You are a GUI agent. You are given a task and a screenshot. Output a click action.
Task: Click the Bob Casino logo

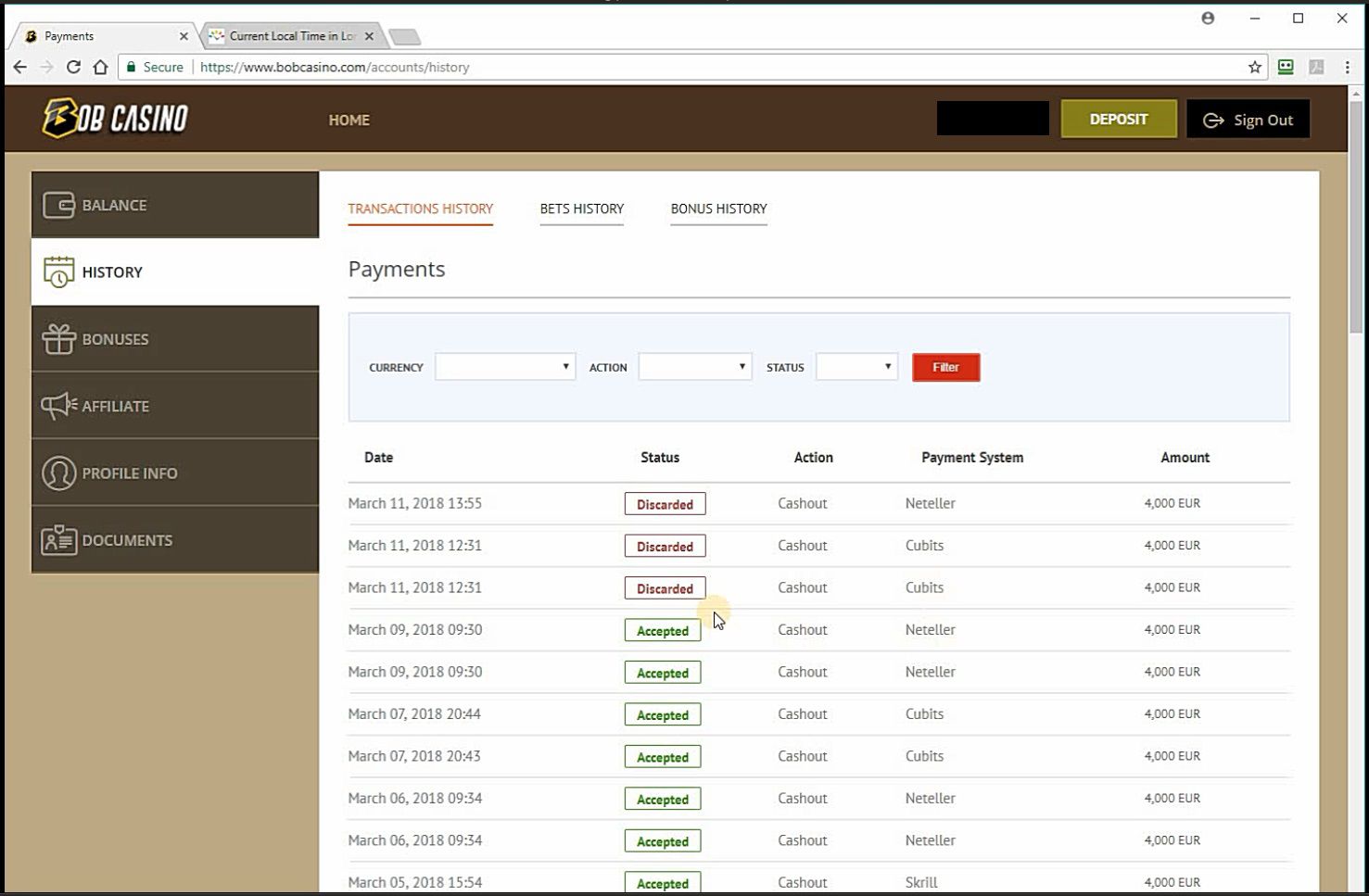tap(115, 119)
